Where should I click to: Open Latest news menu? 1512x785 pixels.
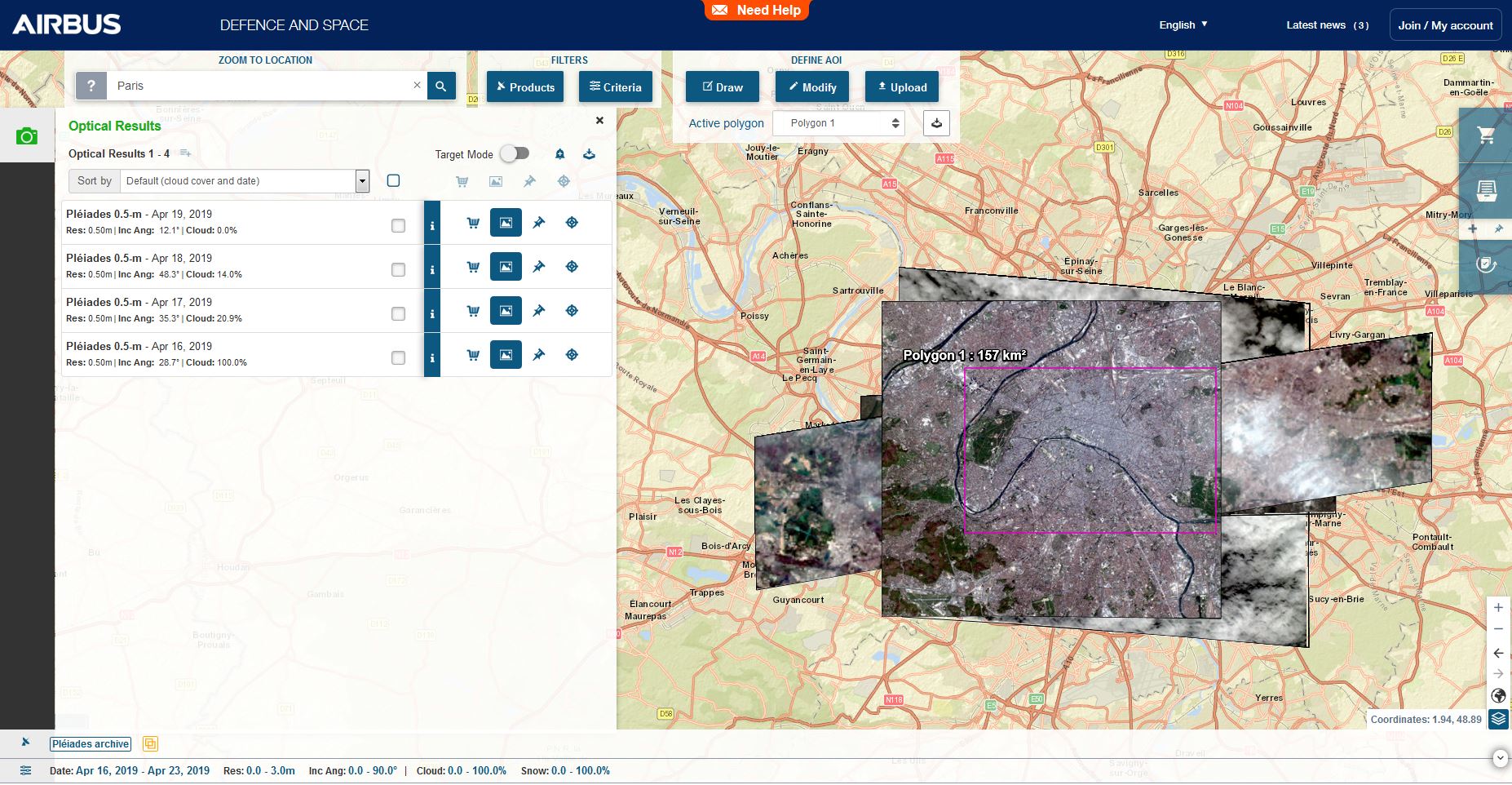pyautogui.click(x=1327, y=25)
